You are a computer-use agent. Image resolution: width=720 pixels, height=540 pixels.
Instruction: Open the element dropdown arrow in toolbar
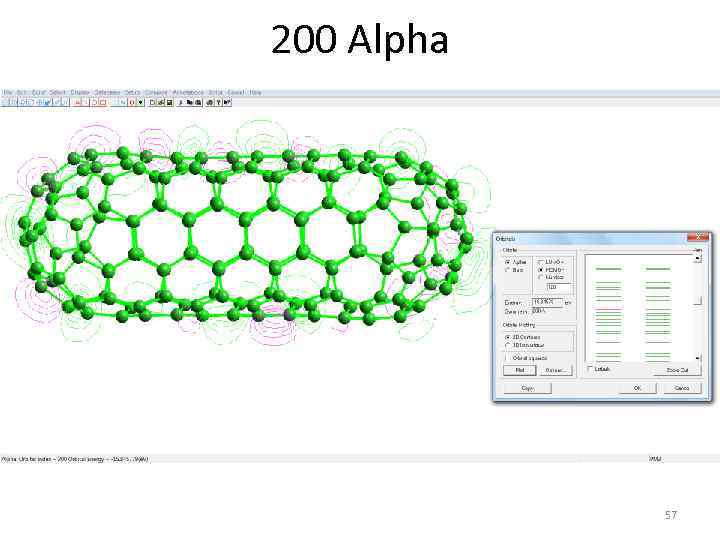pyautogui.click(x=141, y=103)
